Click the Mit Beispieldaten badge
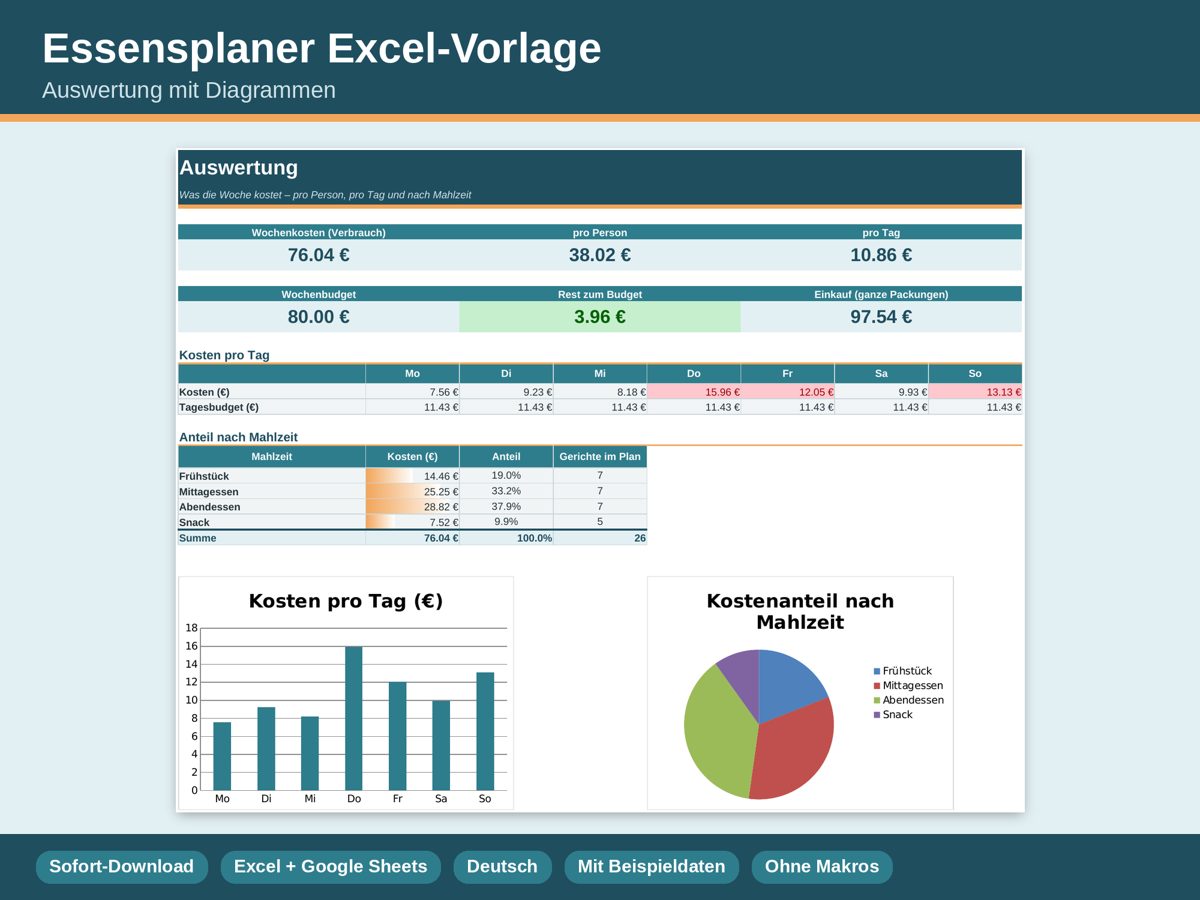The image size is (1200, 900). point(651,867)
